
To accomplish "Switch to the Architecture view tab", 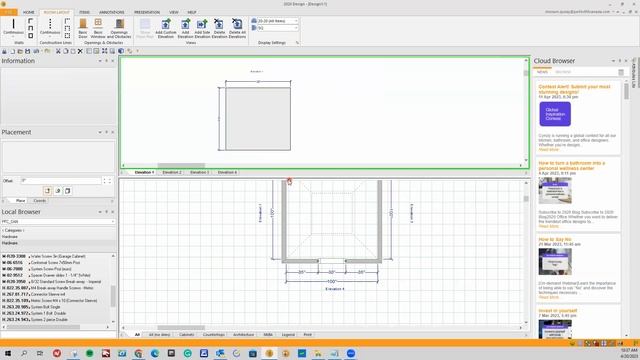I will 244,335.
